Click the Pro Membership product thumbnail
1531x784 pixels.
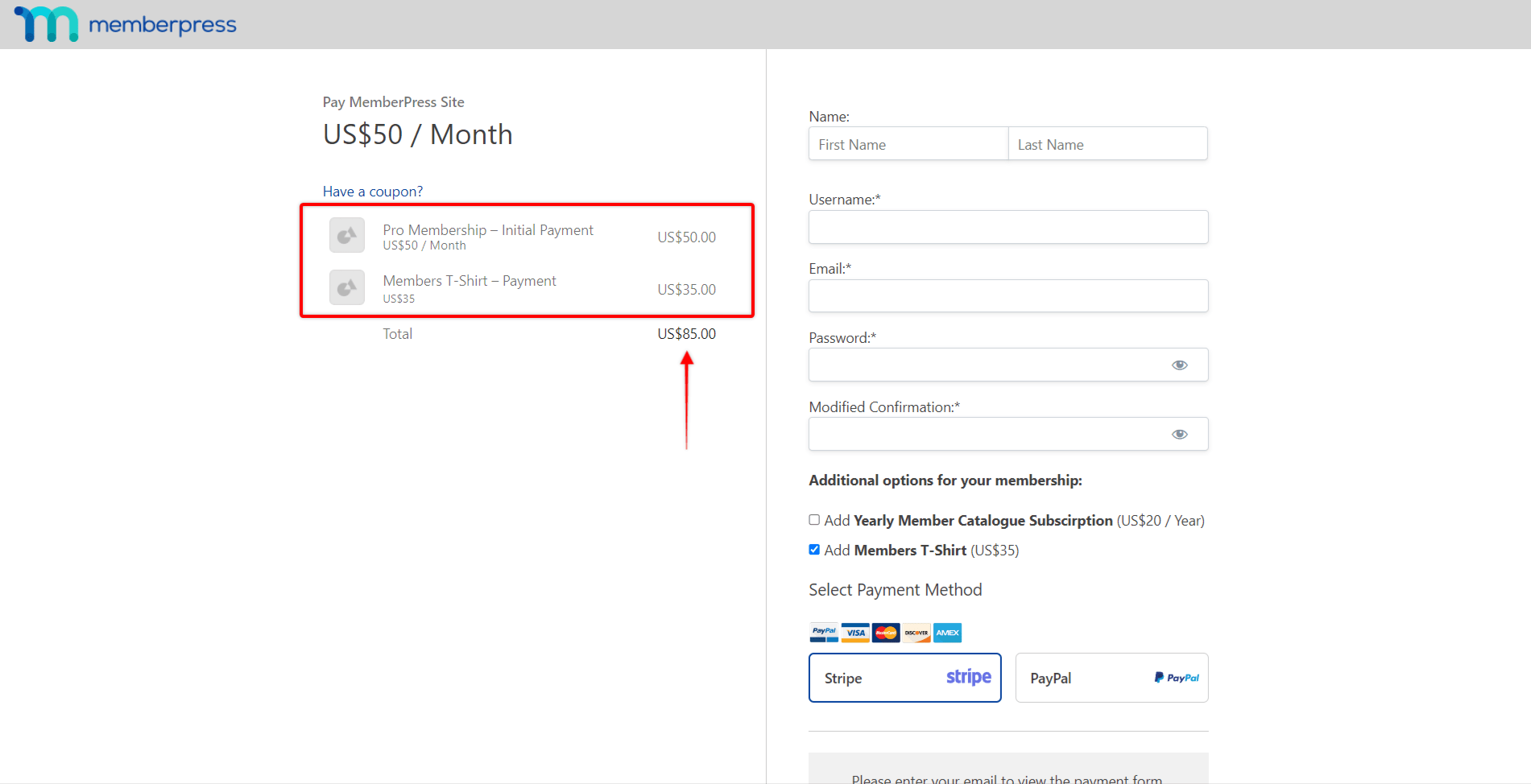coord(347,235)
